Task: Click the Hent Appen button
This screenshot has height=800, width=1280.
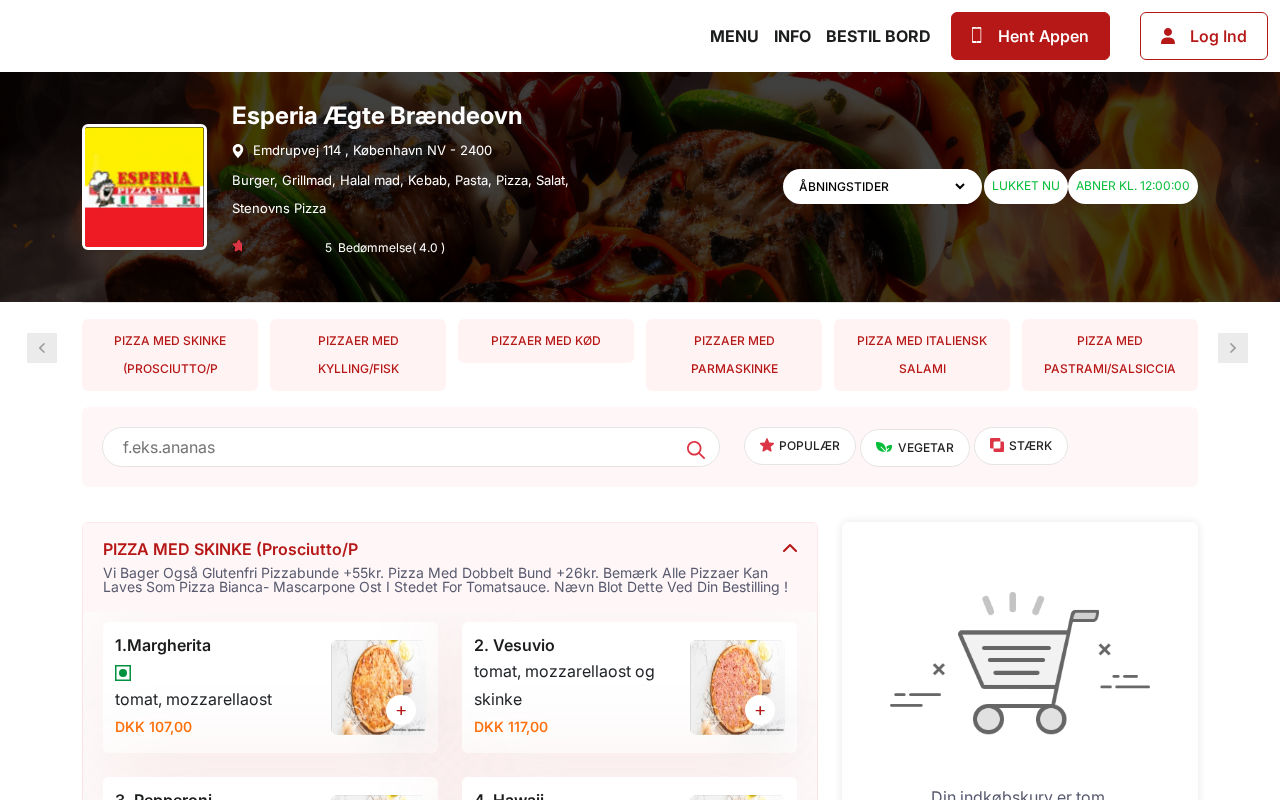Action: [x=1030, y=36]
